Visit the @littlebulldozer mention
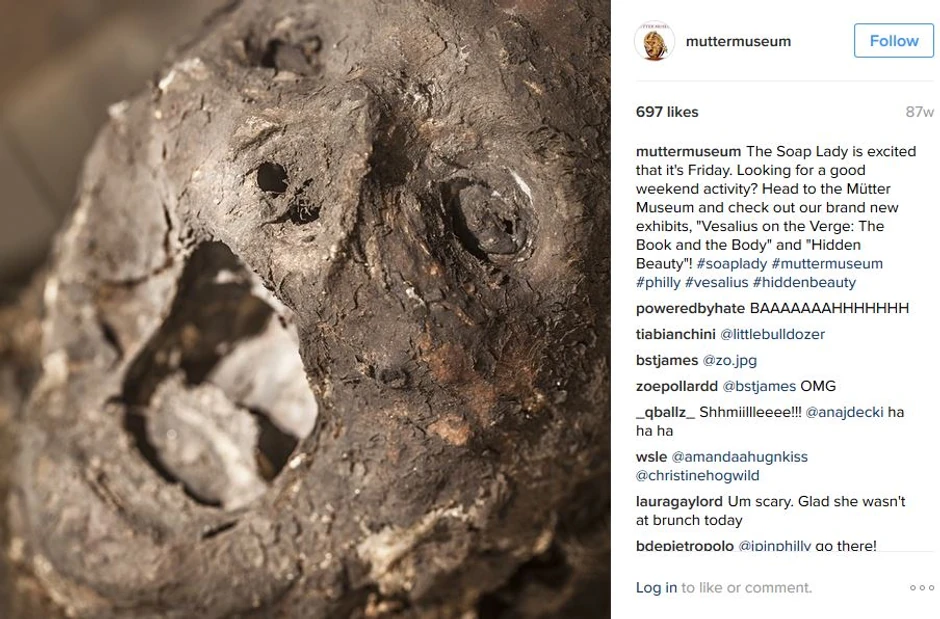940x619 pixels. [x=772, y=334]
